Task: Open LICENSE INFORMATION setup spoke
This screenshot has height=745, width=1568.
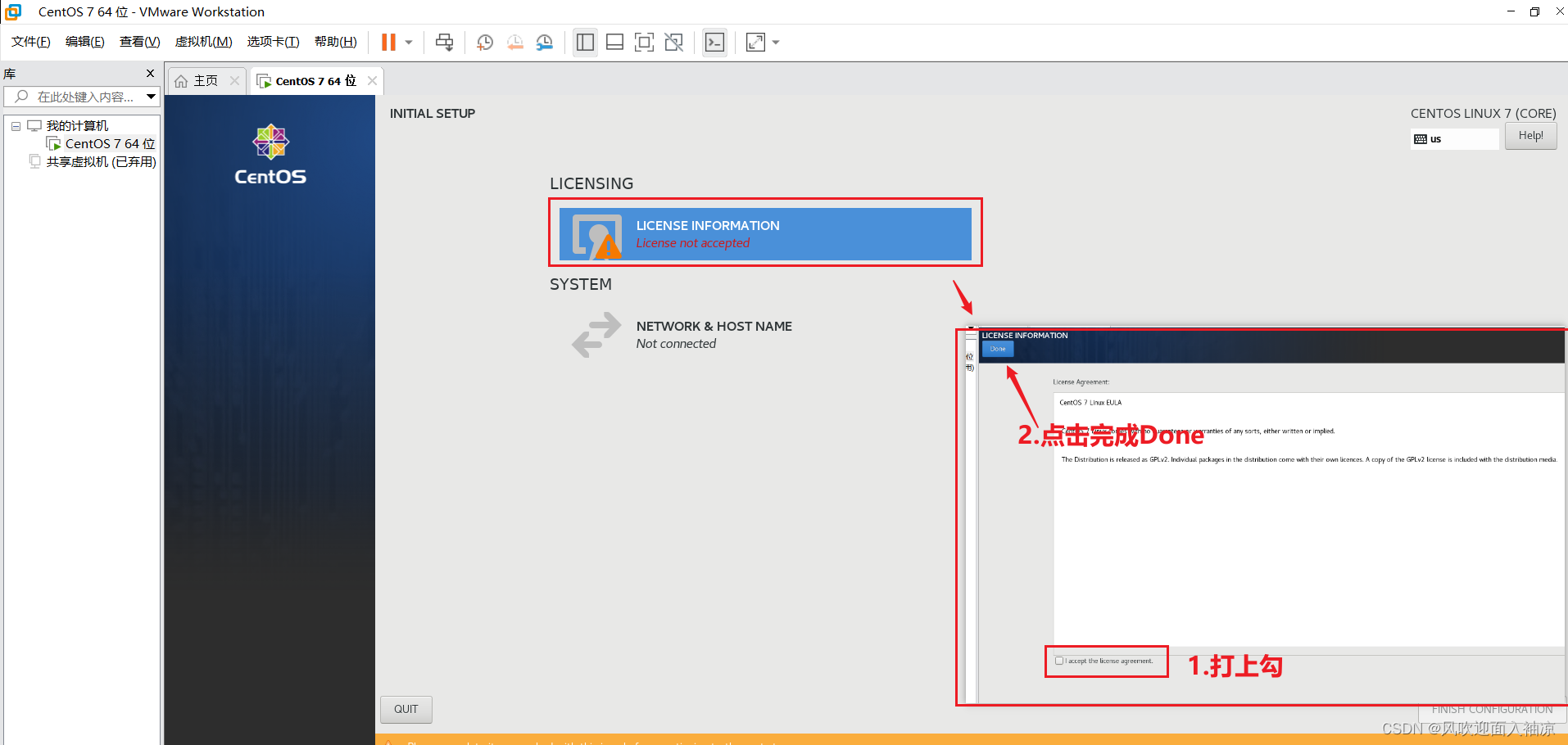Action: pyautogui.click(x=765, y=234)
